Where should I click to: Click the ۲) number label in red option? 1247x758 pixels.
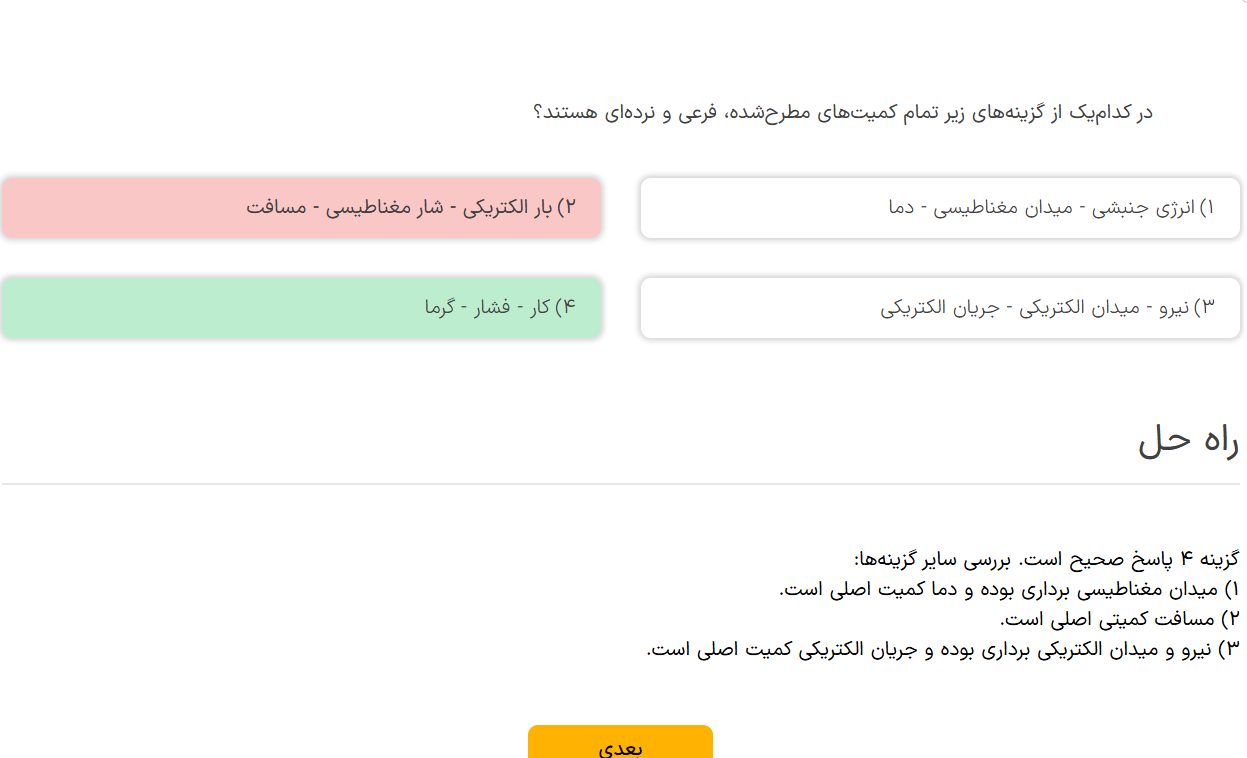coord(568,208)
